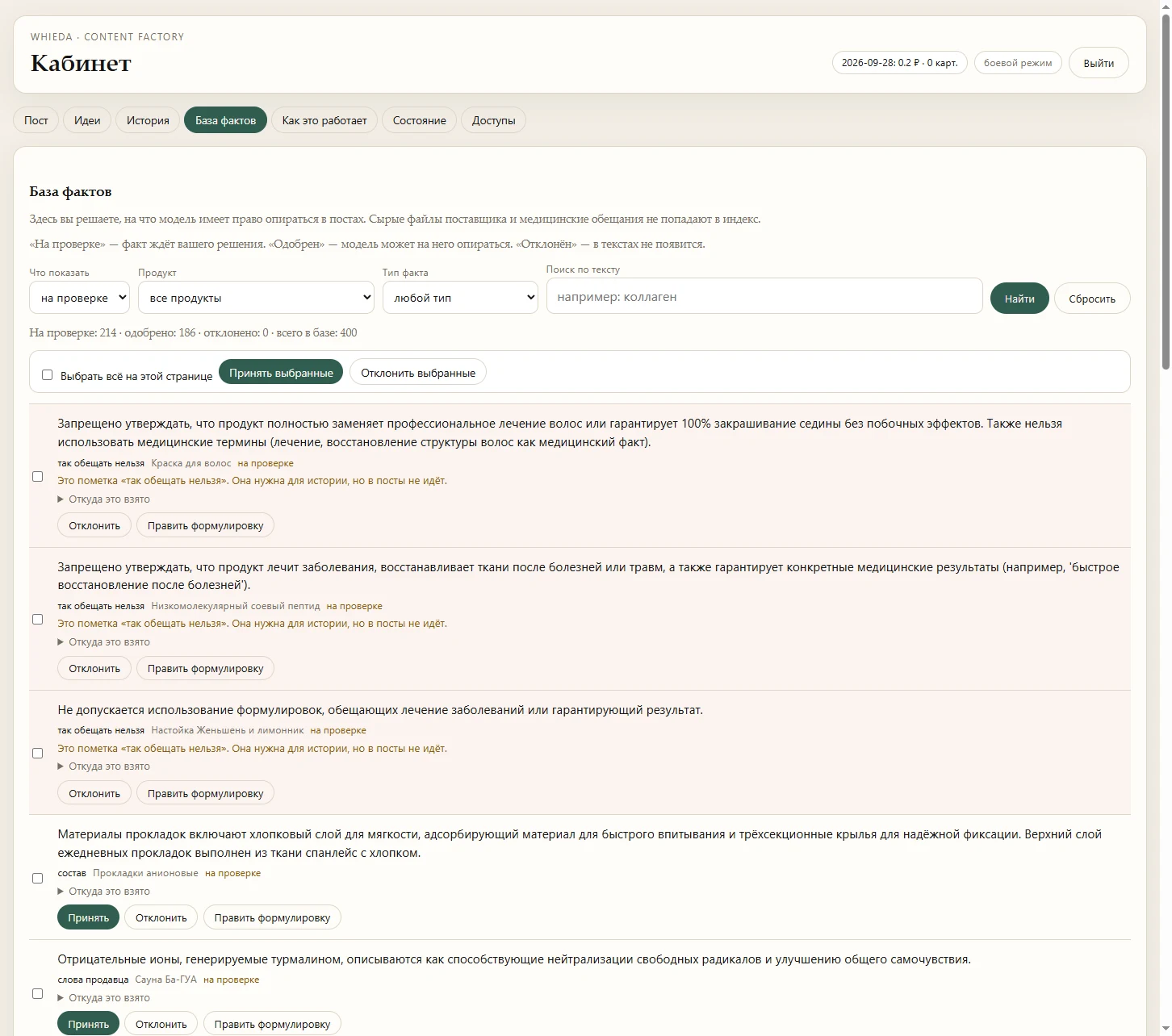Go to the Состояние tab
The height and width of the screenshot is (1036, 1172).
[x=419, y=120]
